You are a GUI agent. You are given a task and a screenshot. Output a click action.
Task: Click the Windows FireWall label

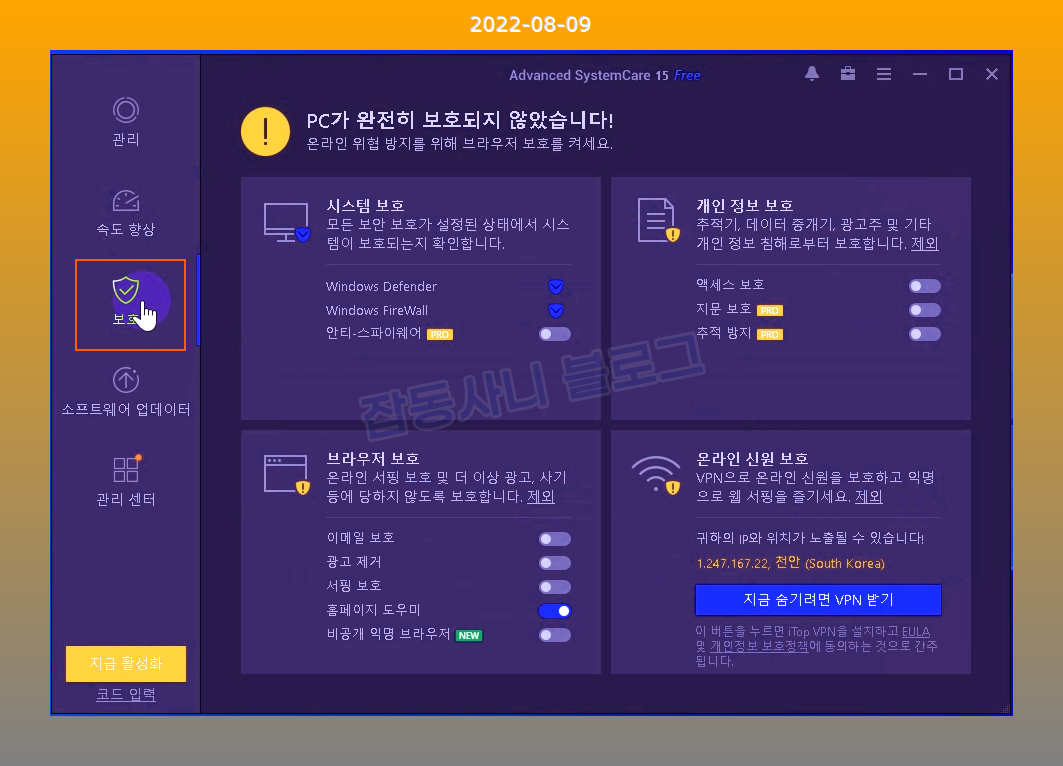[376, 310]
